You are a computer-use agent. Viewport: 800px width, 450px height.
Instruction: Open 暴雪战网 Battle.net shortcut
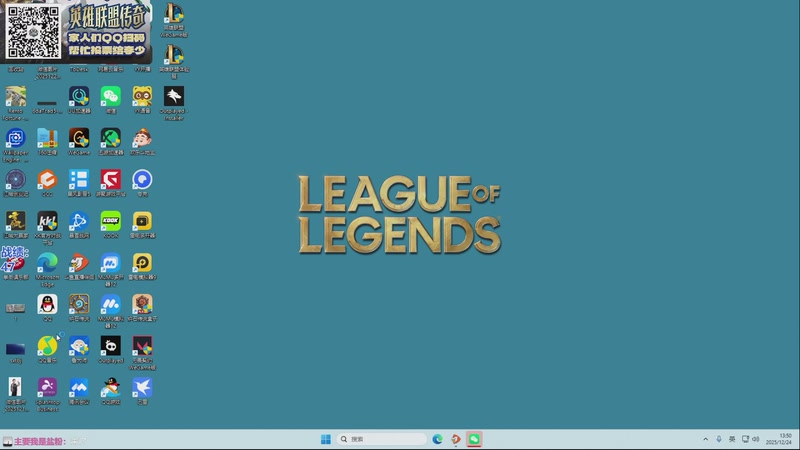(79, 221)
